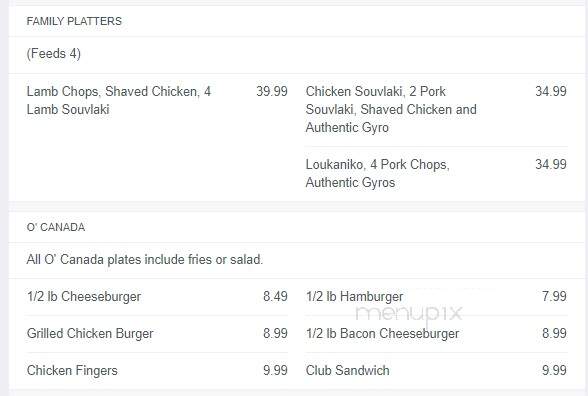Image resolution: width=588 pixels, height=396 pixels.
Task: Choose the Grilled Chicken Burger item
Action: [x=90, y=334]
